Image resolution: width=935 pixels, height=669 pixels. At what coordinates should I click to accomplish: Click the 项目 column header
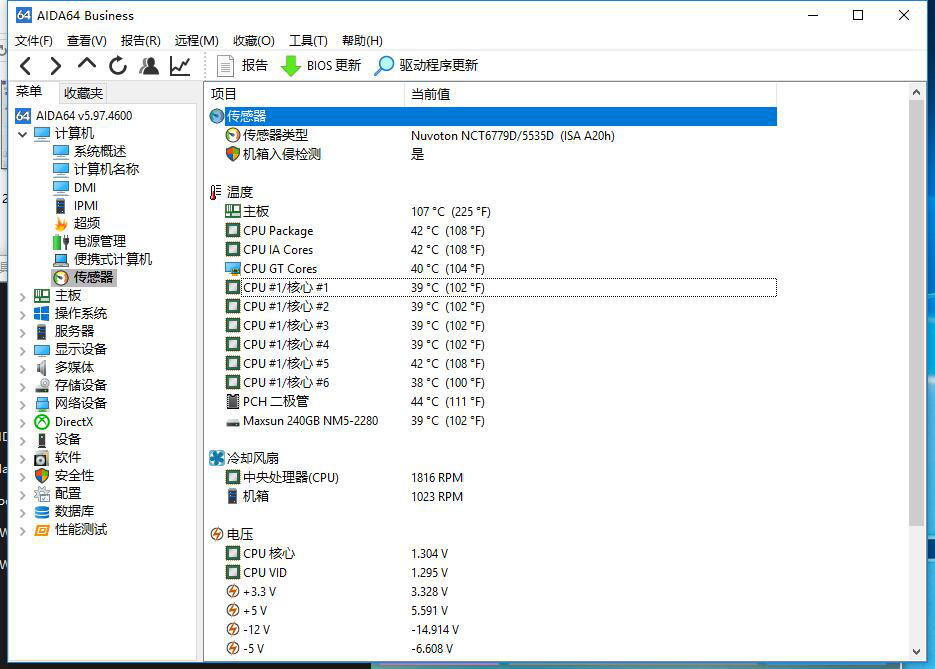pyautogui.click(x=305, y=94)
